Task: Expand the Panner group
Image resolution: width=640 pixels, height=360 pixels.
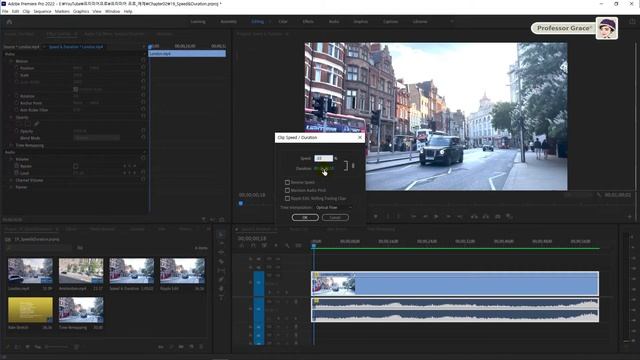Action: [11, 187]
